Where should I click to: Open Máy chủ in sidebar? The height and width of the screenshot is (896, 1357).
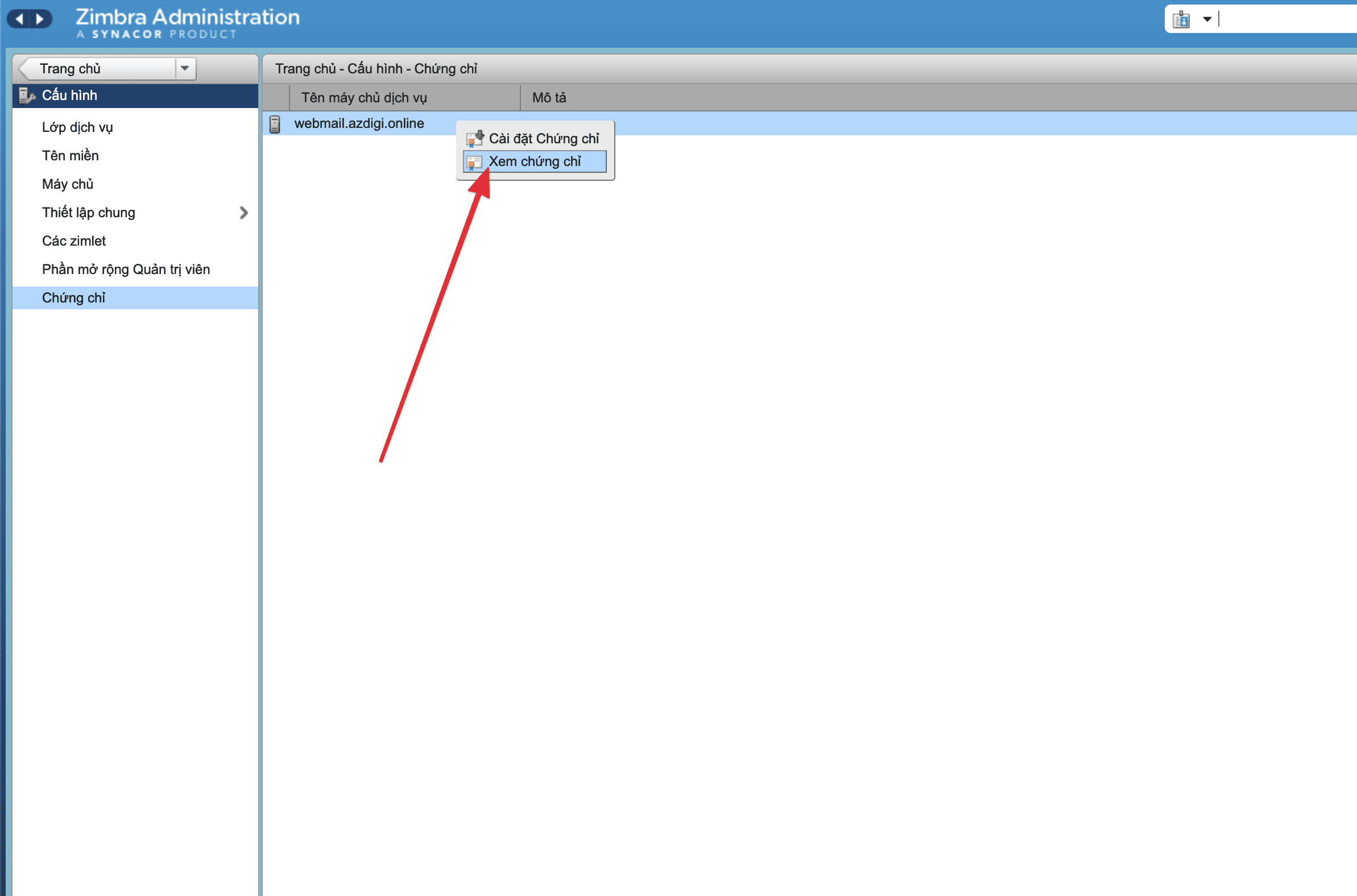click(68, 184)
